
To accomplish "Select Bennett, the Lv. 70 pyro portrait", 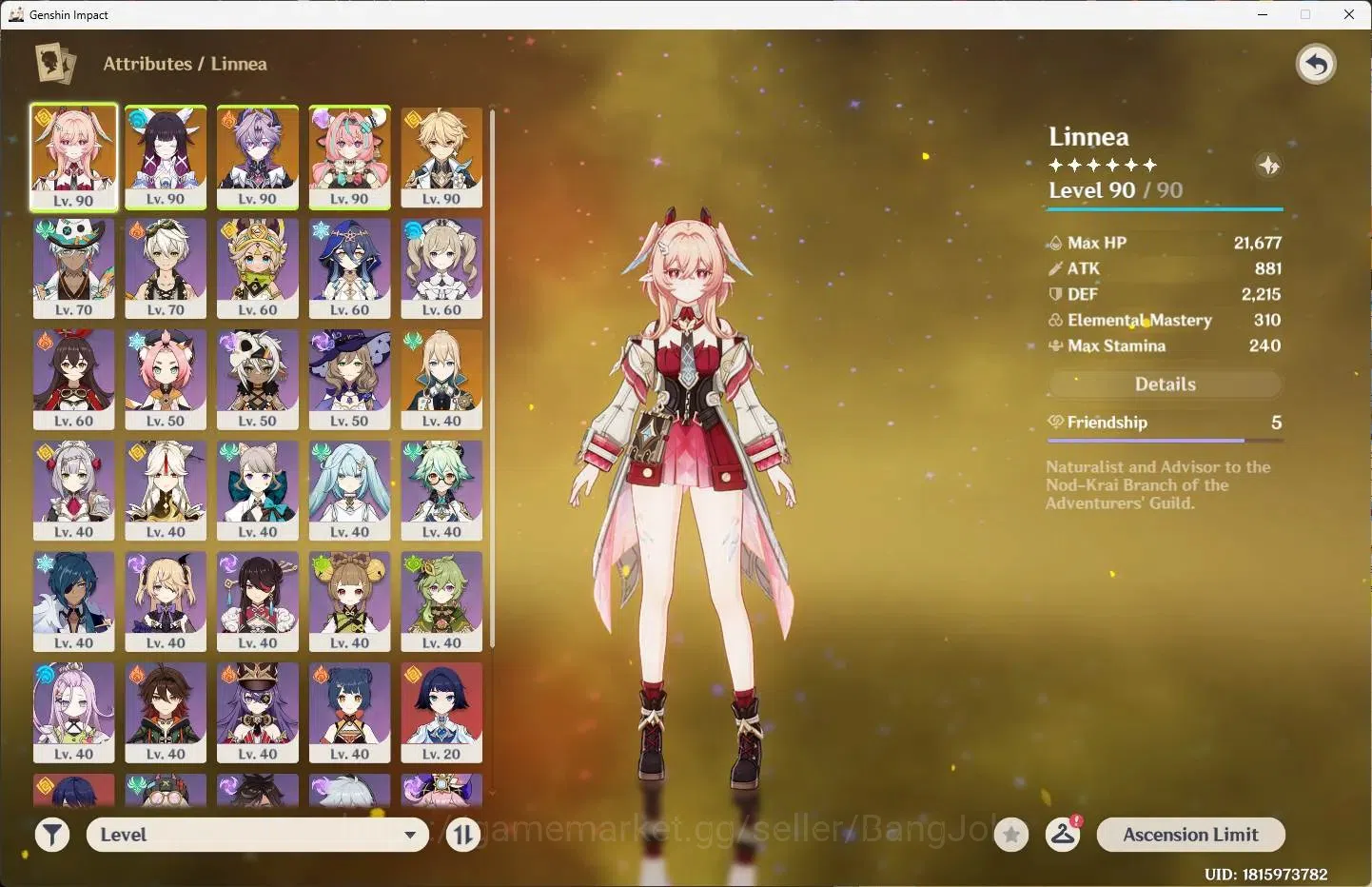I will coord(166,268).
